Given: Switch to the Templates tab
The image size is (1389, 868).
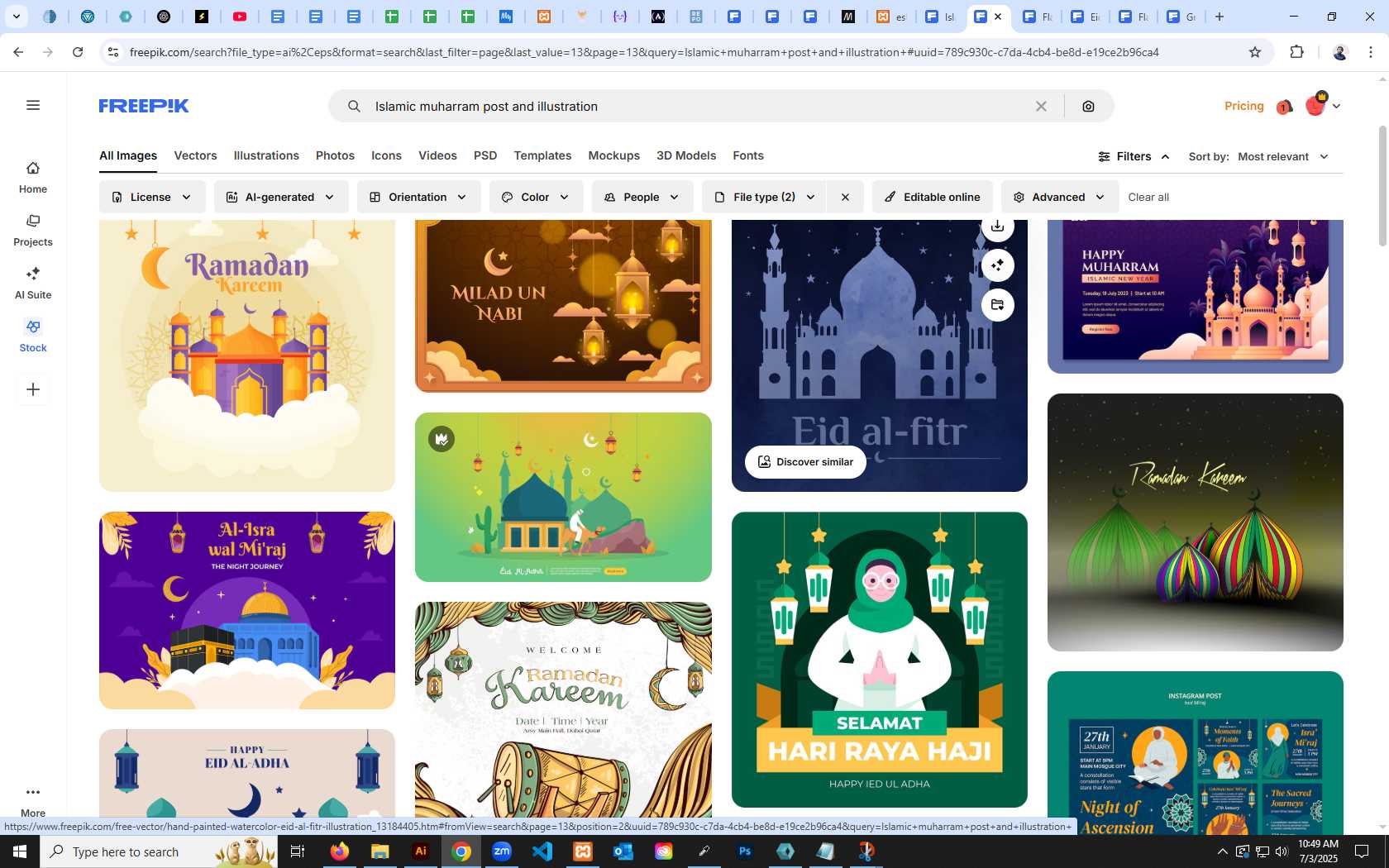Looking at the screenshot, I should pos(542,155).
